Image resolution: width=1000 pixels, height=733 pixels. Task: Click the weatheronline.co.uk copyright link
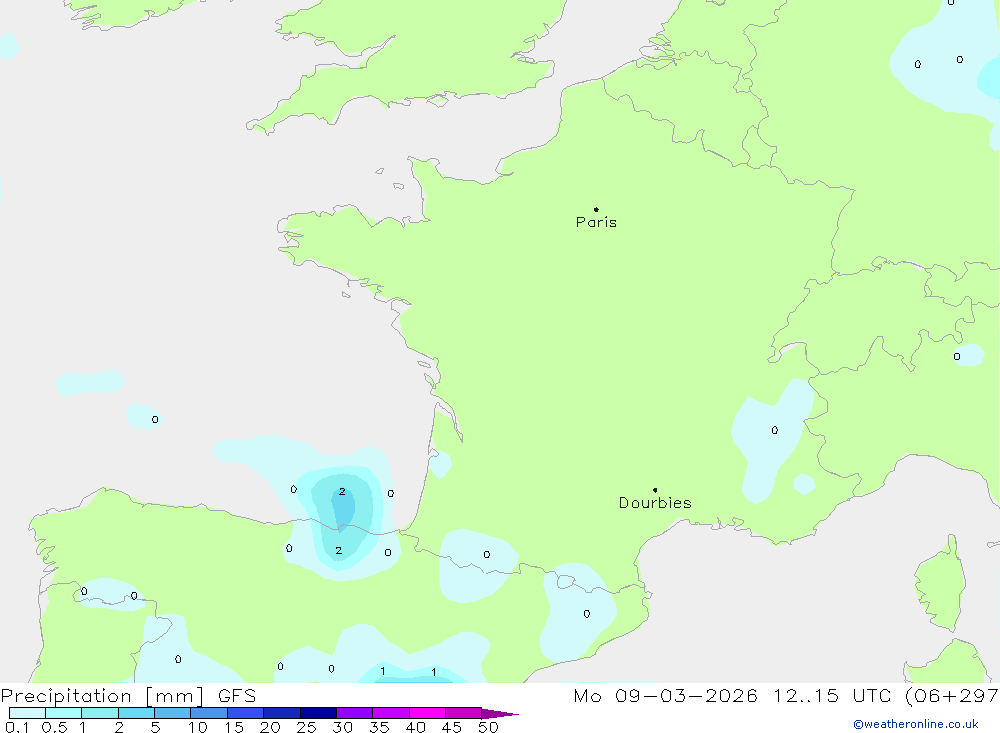pyautogui.click(x=916, y=724)
